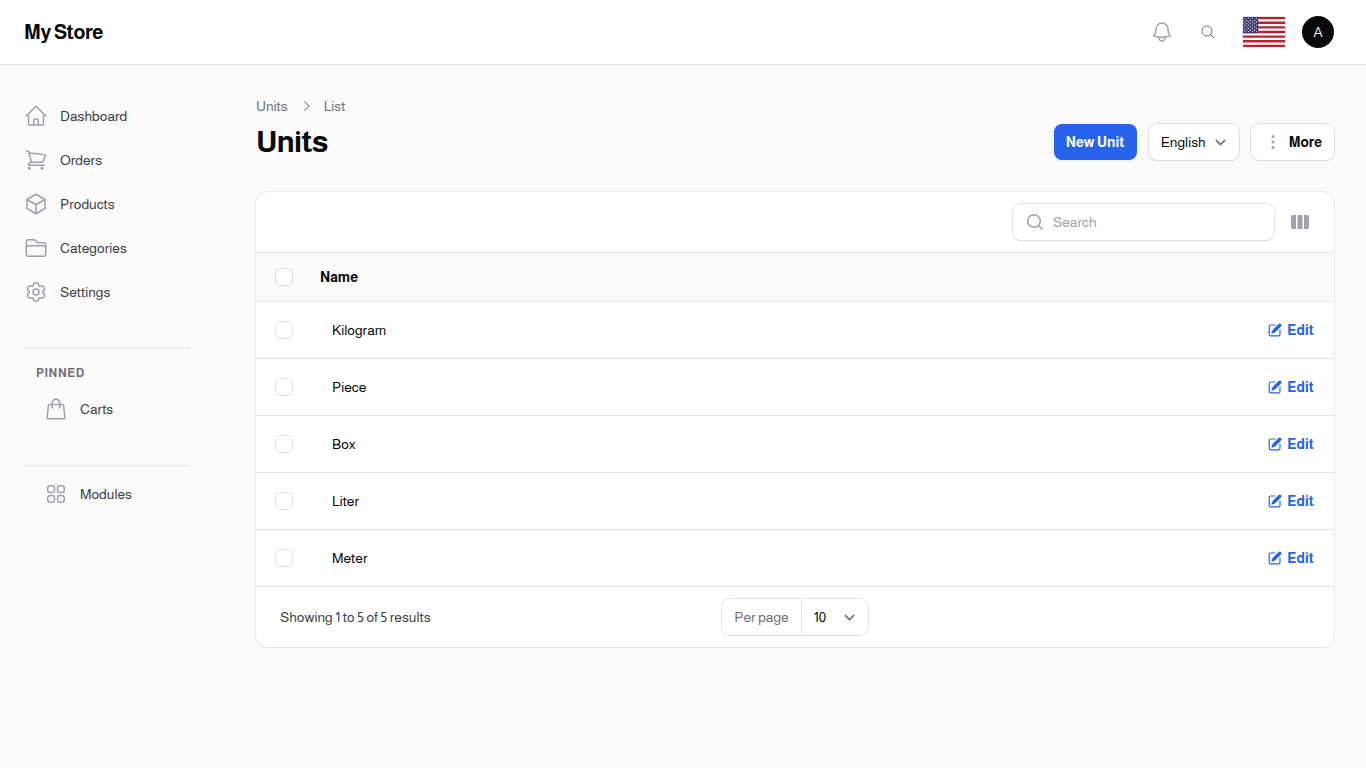This screenshot has height=768, width=1366.
Task: Open Categories from the sidebar
Action: pyautogui.click(x=93, y=248)
